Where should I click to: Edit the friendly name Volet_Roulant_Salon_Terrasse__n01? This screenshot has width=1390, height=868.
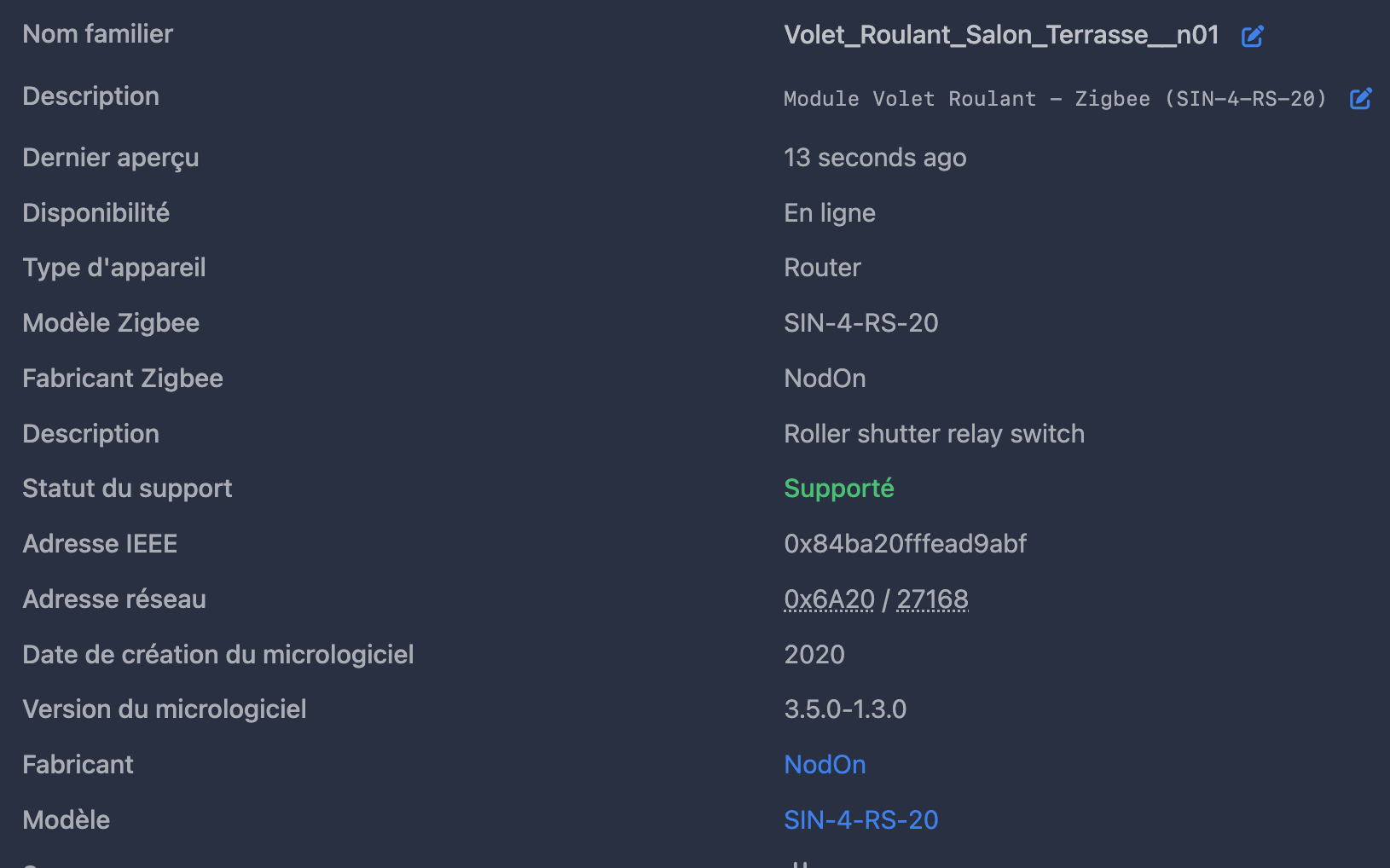(1252, 36)
